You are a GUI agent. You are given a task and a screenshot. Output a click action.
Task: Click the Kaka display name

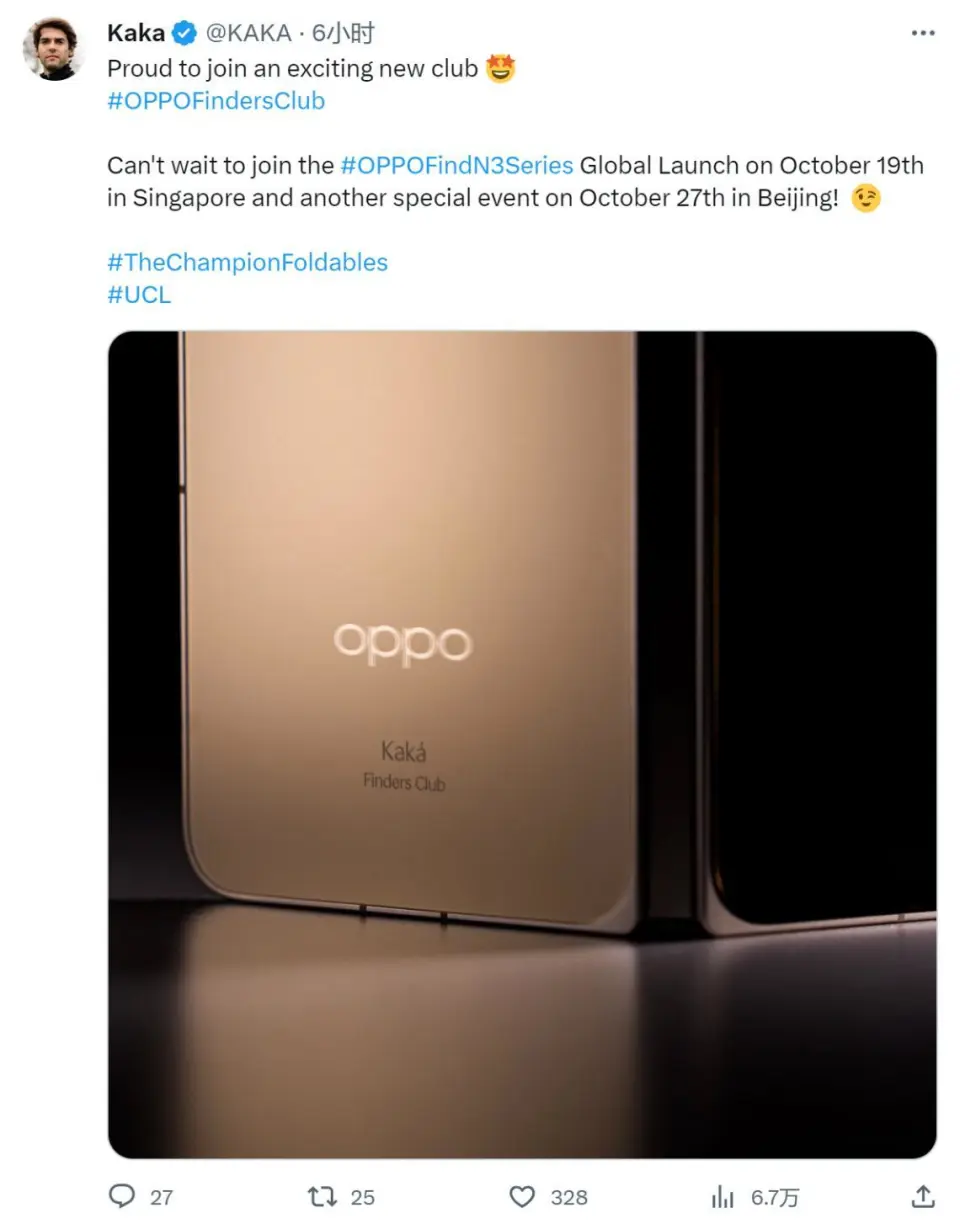135,33
